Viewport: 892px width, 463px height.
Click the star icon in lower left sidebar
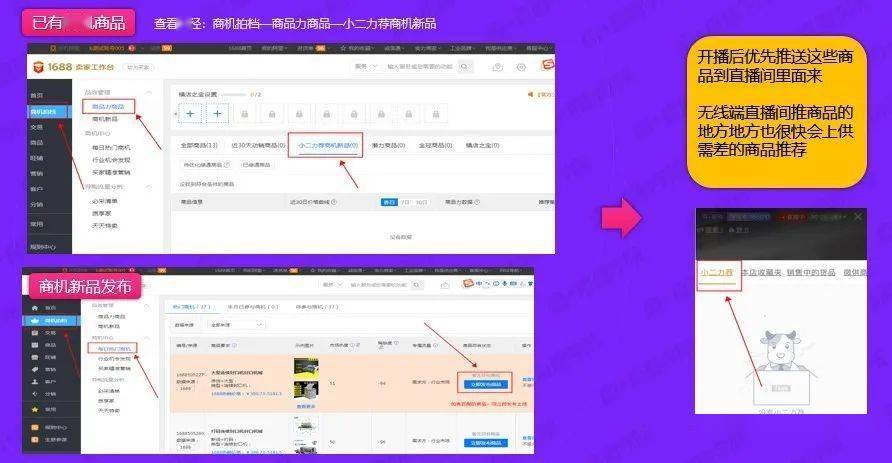35,410
